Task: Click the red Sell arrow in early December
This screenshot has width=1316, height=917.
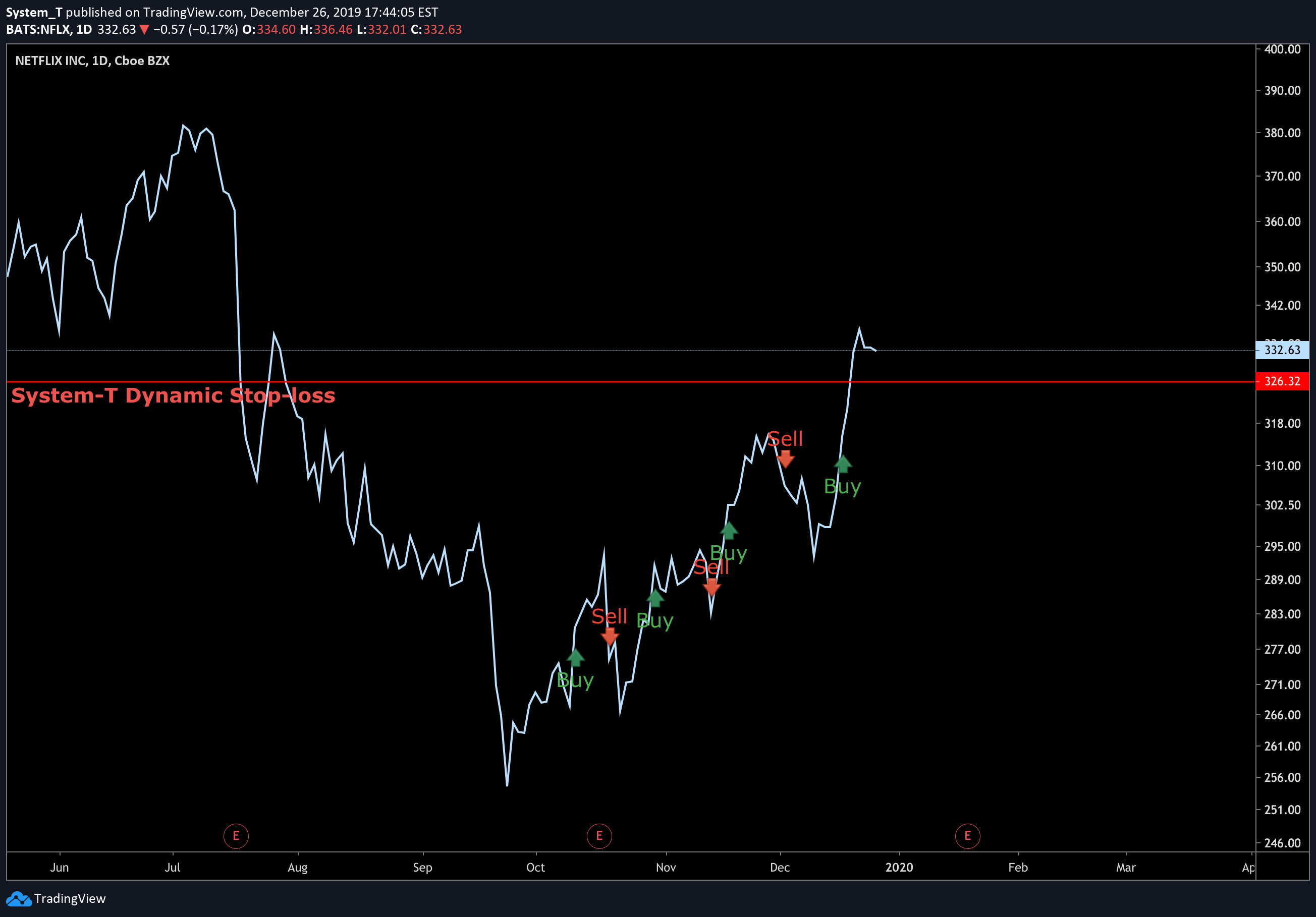Action: 786,459
